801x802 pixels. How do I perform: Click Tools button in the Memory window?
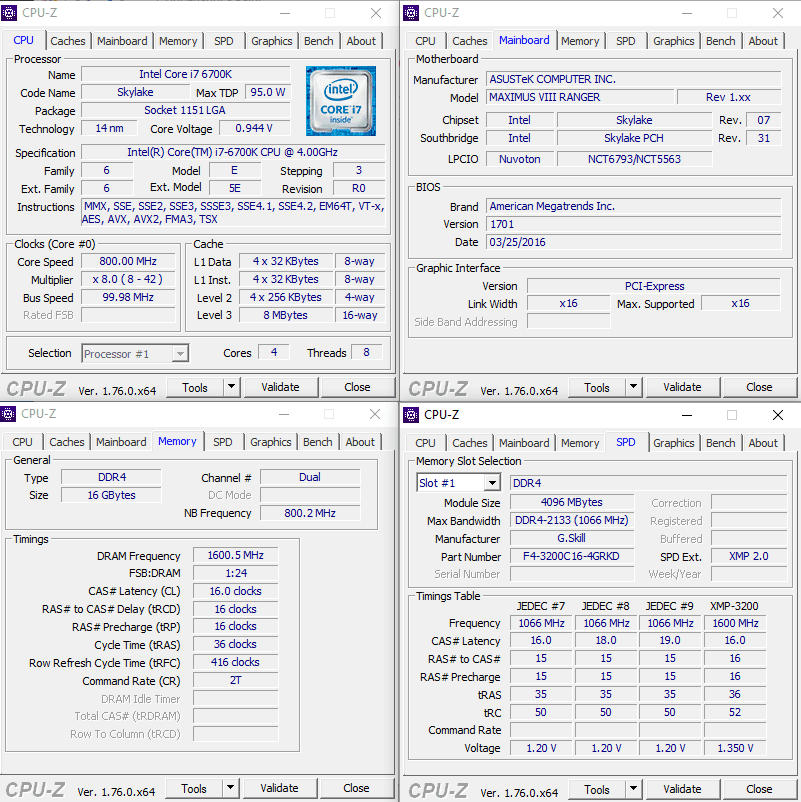click(194, 788)
